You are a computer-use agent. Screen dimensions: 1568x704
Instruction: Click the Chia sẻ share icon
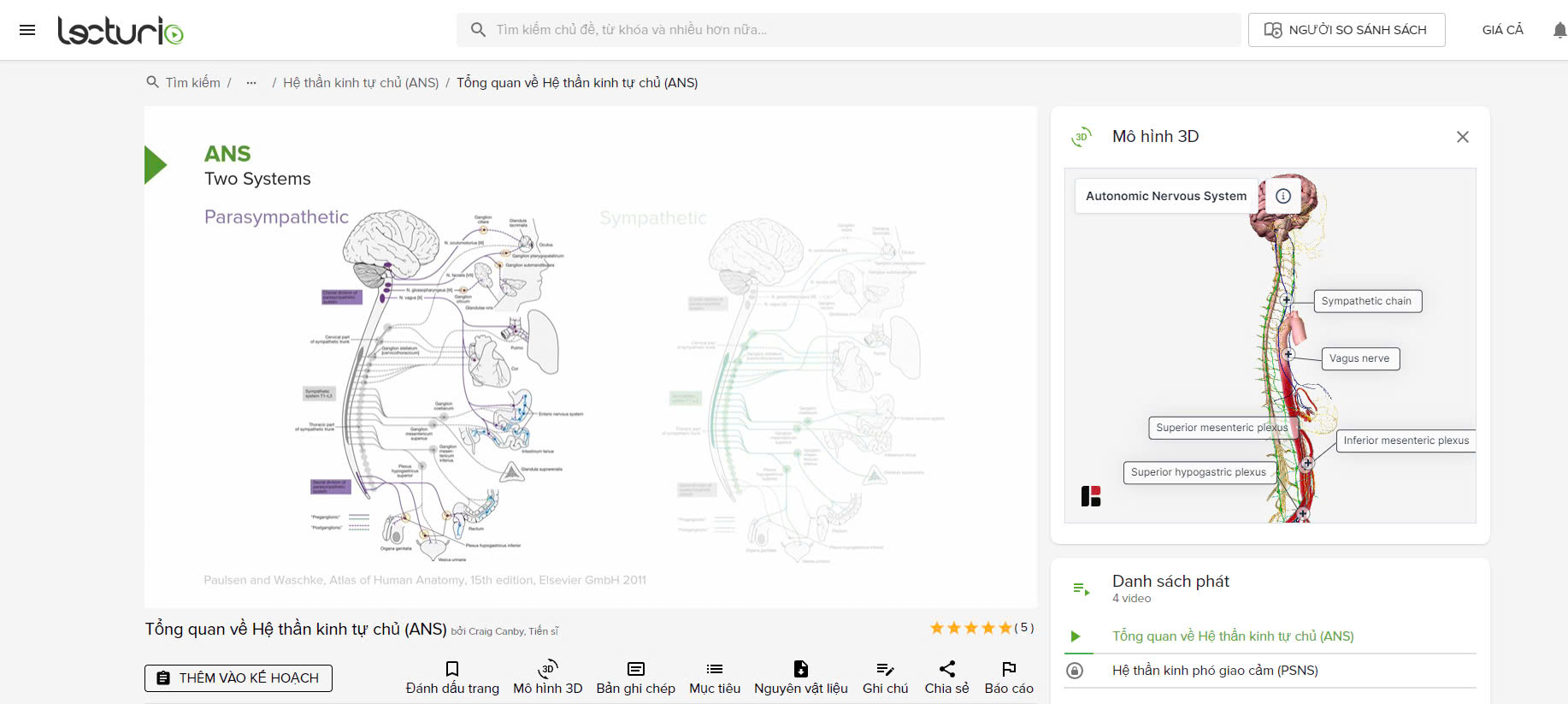click(x=947, y=669)
